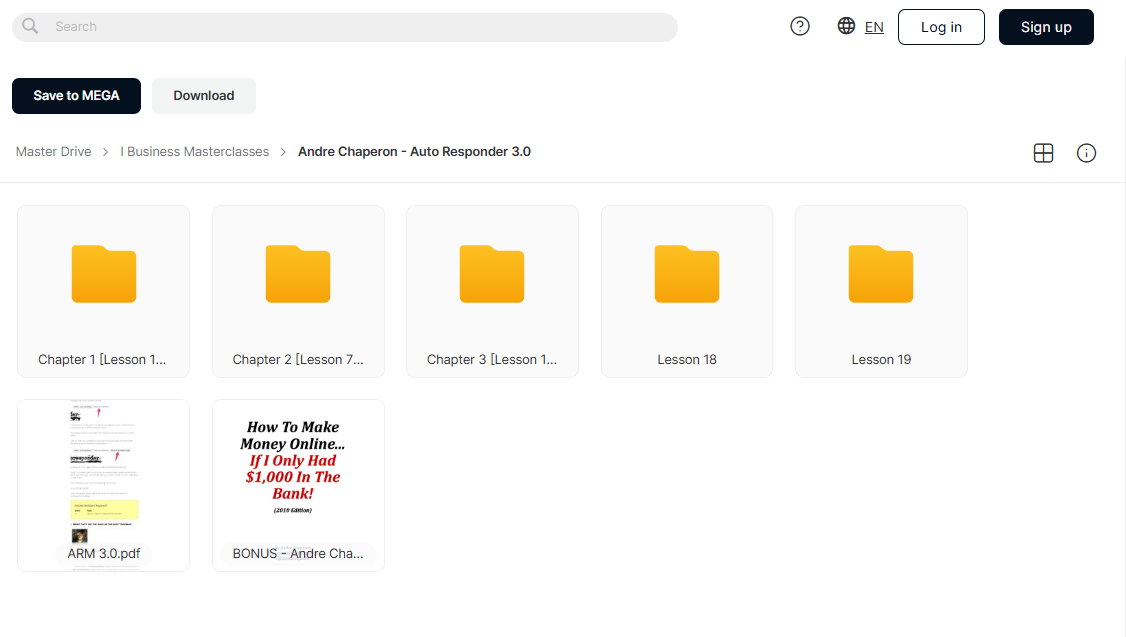Select the 'Lesson 18' label

[687, 360]
